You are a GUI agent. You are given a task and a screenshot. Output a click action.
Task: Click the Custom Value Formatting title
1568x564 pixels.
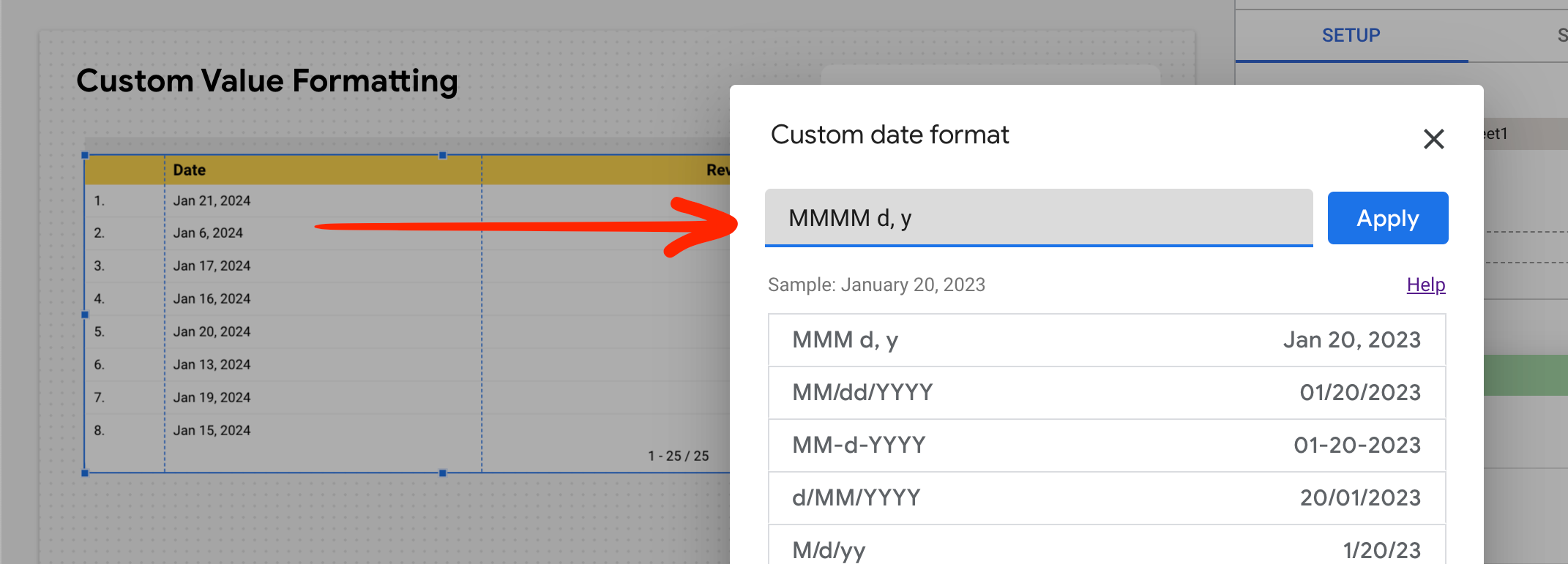point(268,80)
